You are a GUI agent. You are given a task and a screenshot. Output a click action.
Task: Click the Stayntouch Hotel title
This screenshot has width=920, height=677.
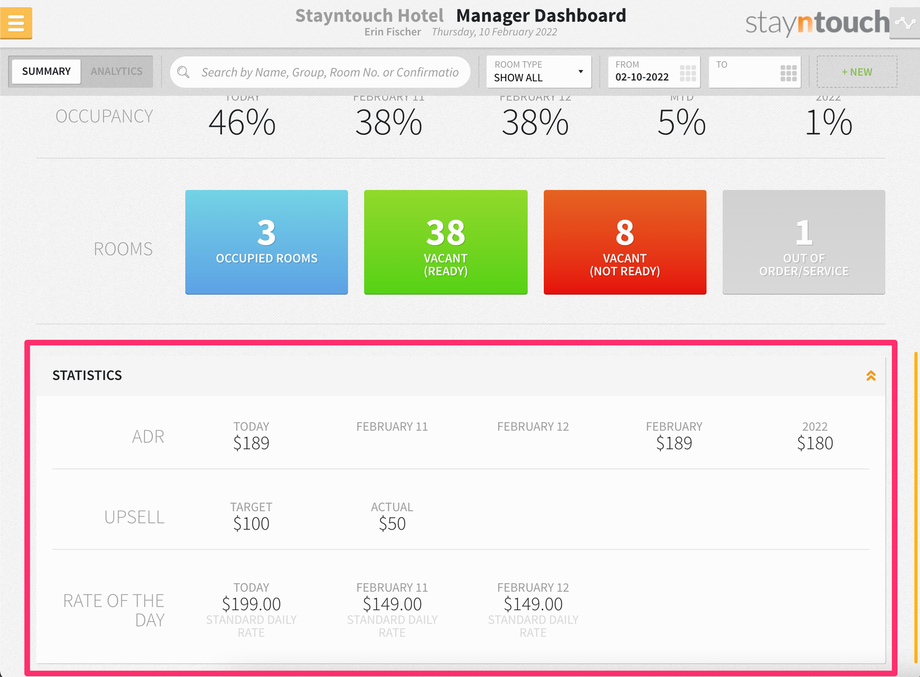(x=369, y=15)
